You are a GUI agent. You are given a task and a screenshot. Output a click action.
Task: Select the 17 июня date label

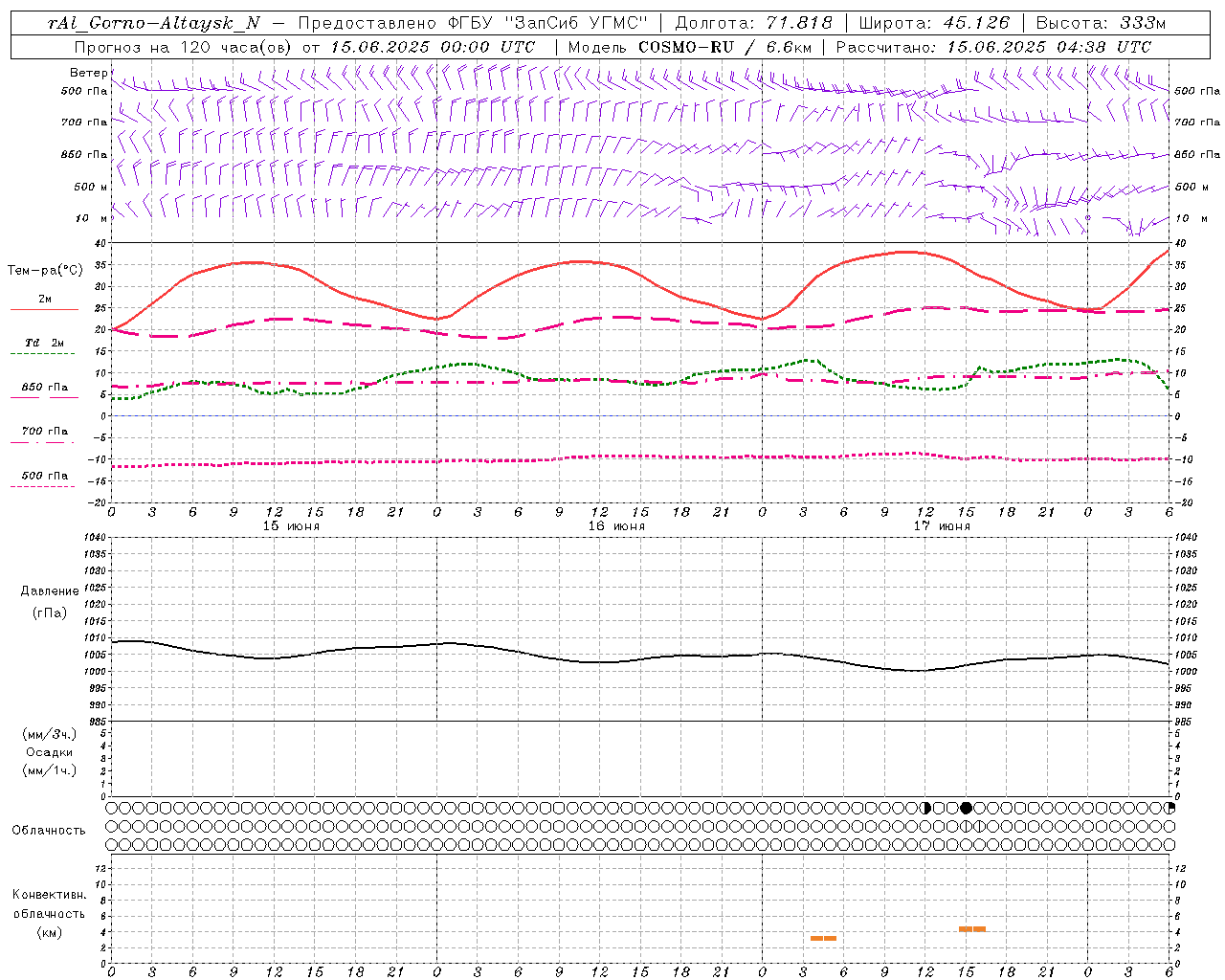tap(942, 526)
